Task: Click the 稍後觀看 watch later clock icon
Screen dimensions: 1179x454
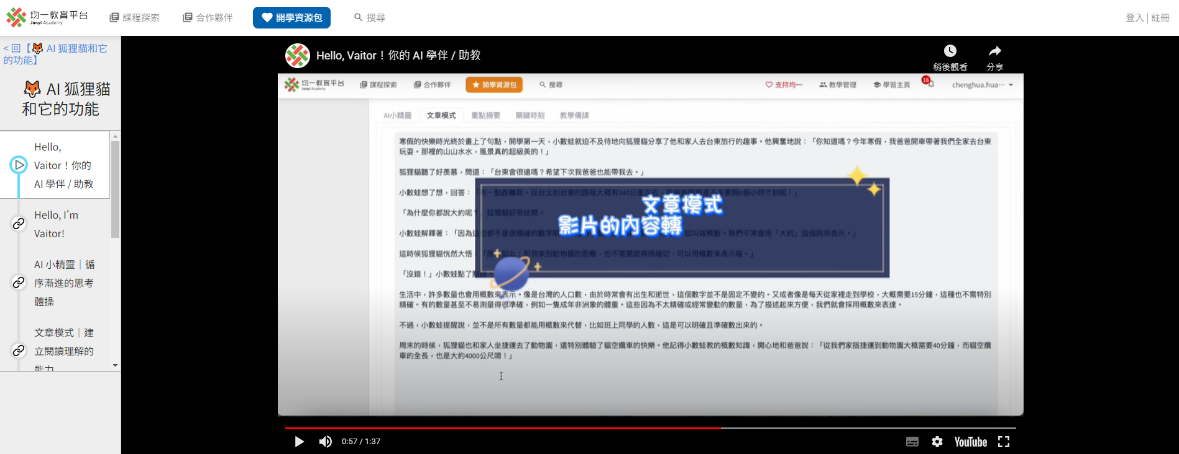Action: [x=950, y=51]
